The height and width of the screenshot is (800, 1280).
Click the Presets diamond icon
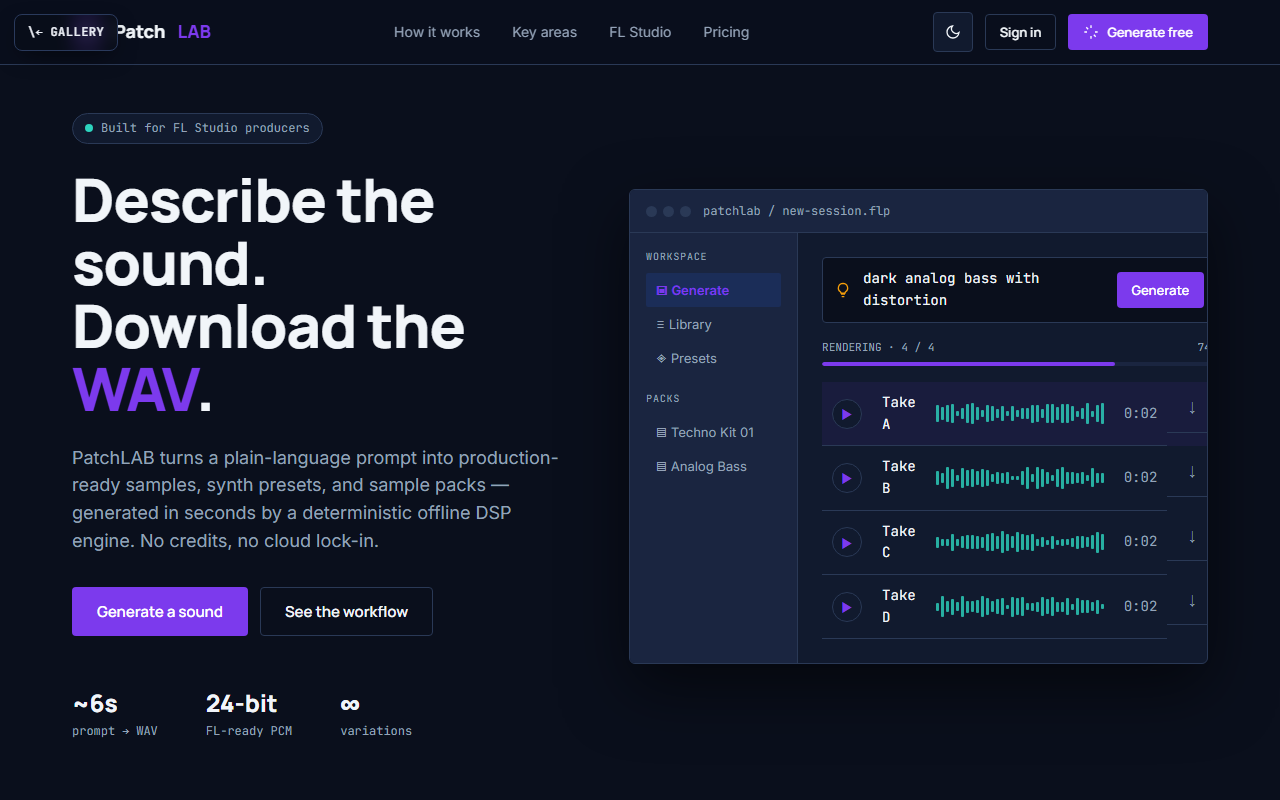click(661, 358)
